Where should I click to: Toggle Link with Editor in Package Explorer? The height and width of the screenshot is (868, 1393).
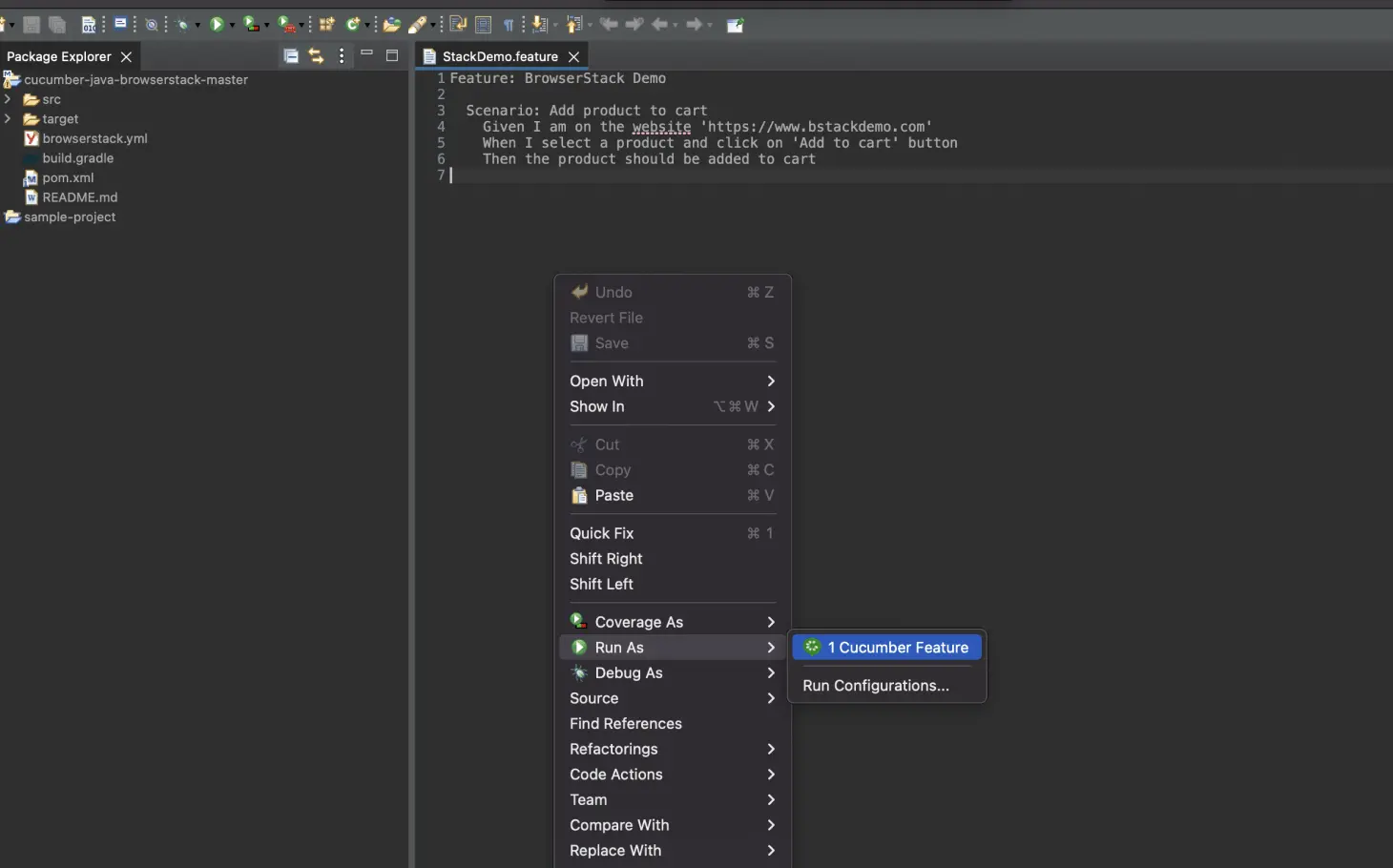point(316,56)
